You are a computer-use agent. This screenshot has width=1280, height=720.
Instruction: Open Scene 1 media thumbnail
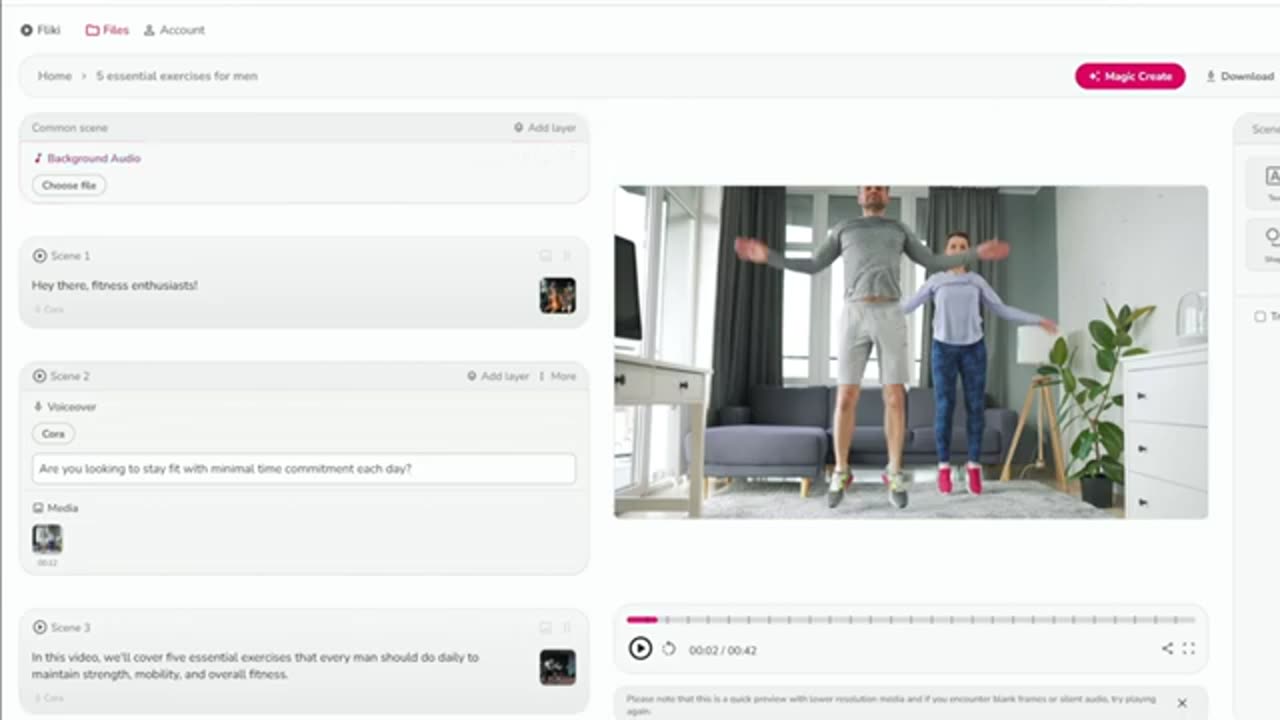tap(558, 295)
